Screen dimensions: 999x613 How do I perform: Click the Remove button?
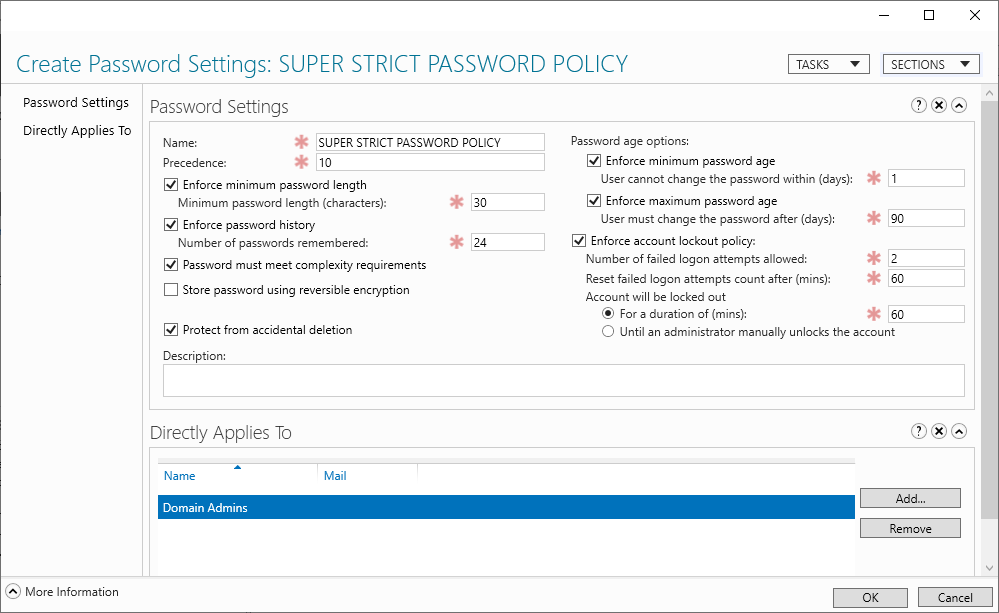pyautogui.click(x=910, y=528)
